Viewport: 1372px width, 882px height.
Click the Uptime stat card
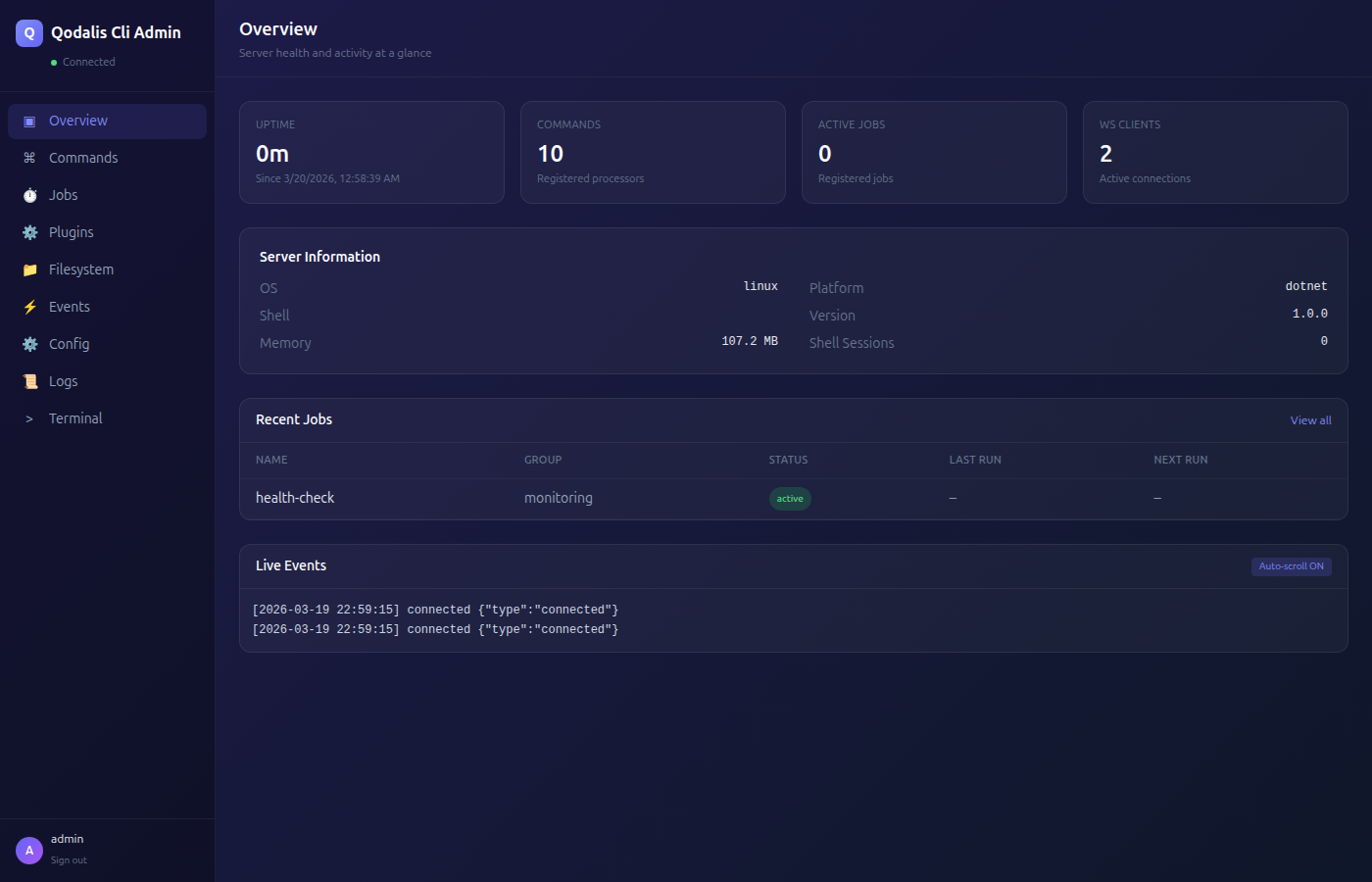(x=371, y=152)
